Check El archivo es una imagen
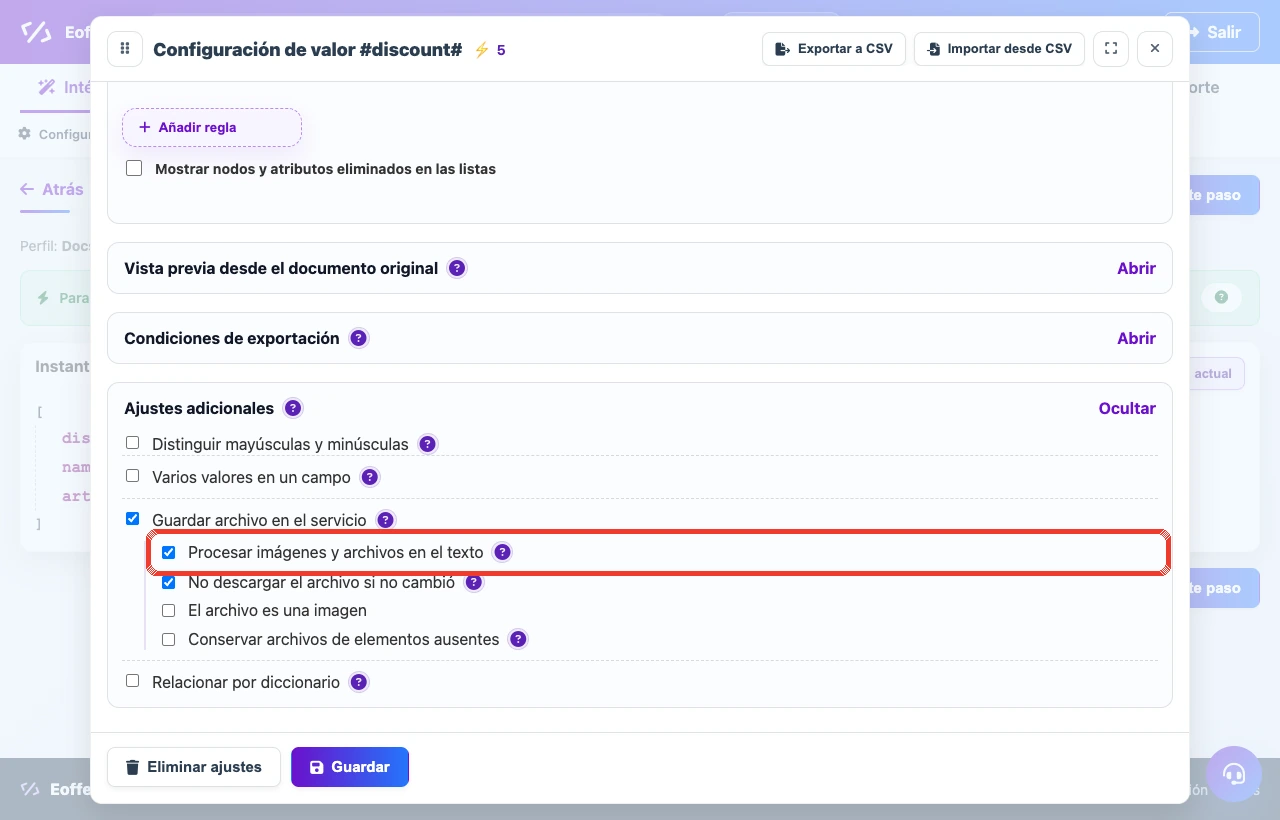 pyautogui.click(x=169, y=610)
